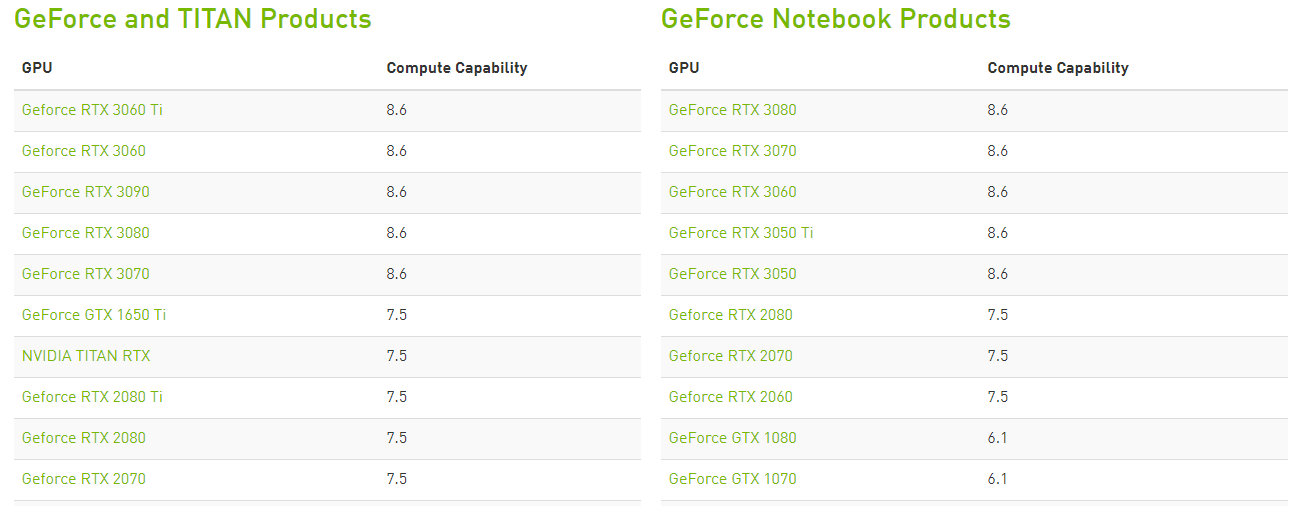This screenshot has height=506, width=1294.
Task: Open GeForce RTX 3080 in Notebook Products table
Action: (x=733, y=110)
